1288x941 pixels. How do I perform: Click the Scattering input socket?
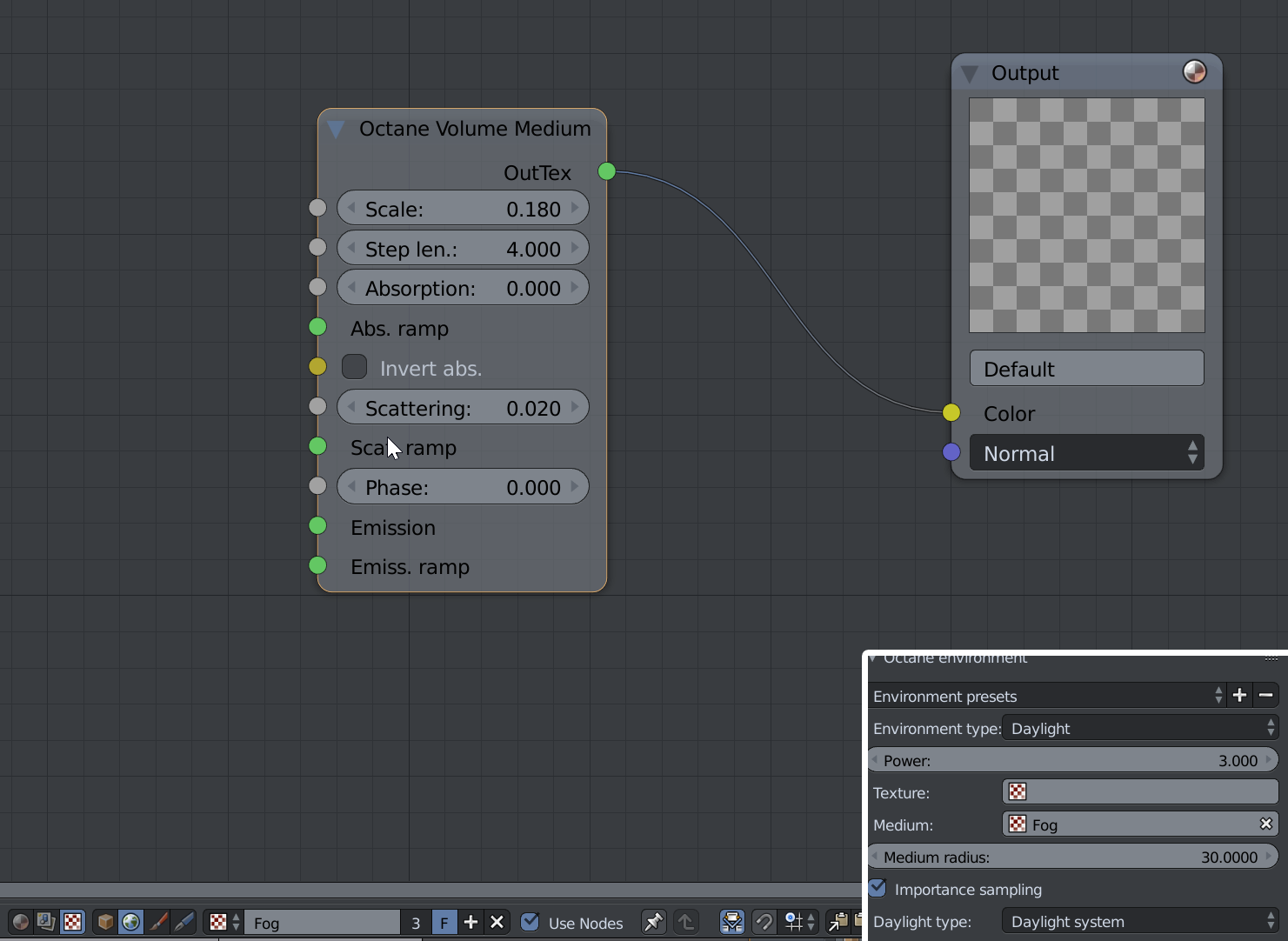tap(317, 406)
